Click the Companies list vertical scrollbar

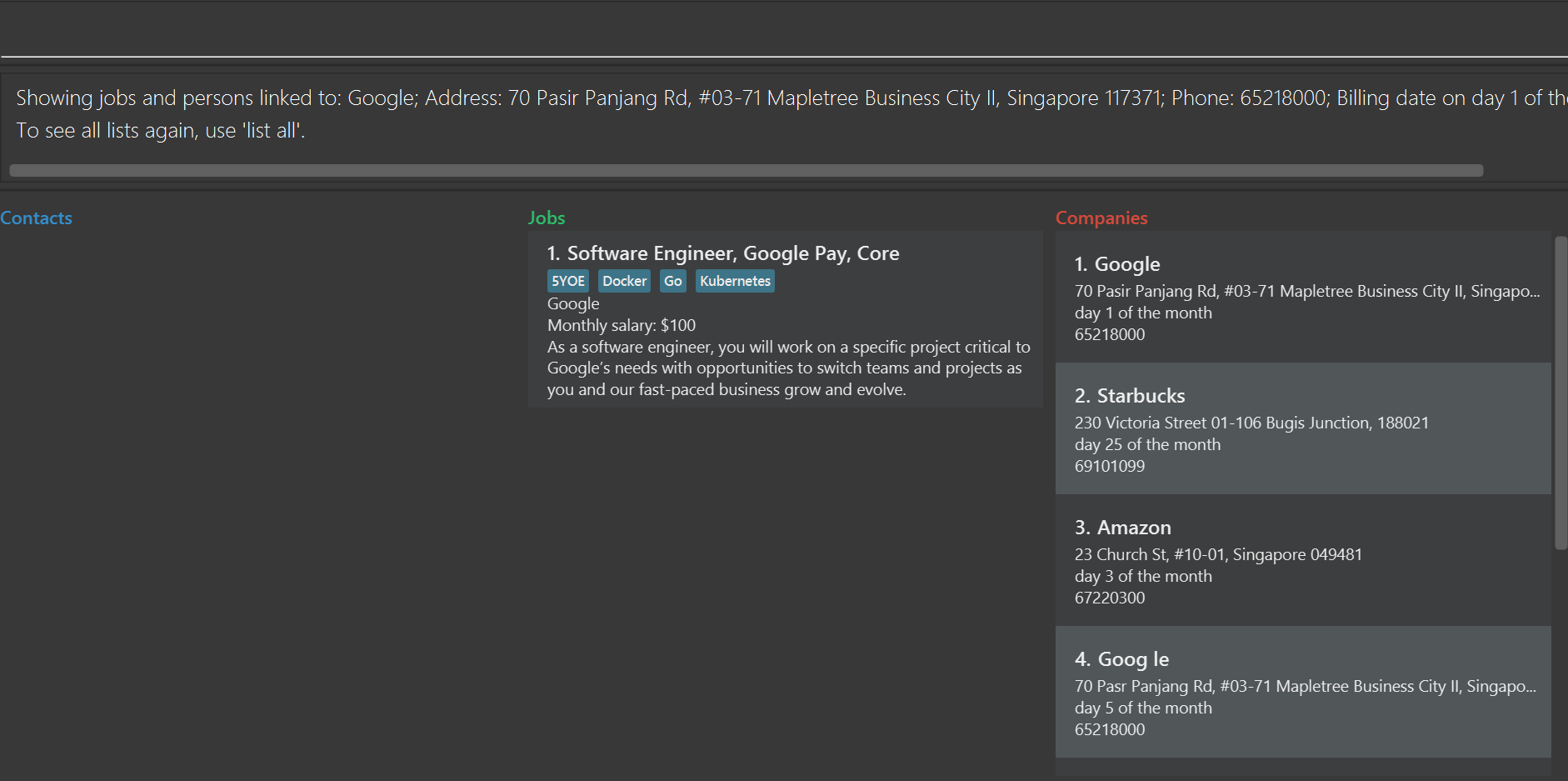1561,393
